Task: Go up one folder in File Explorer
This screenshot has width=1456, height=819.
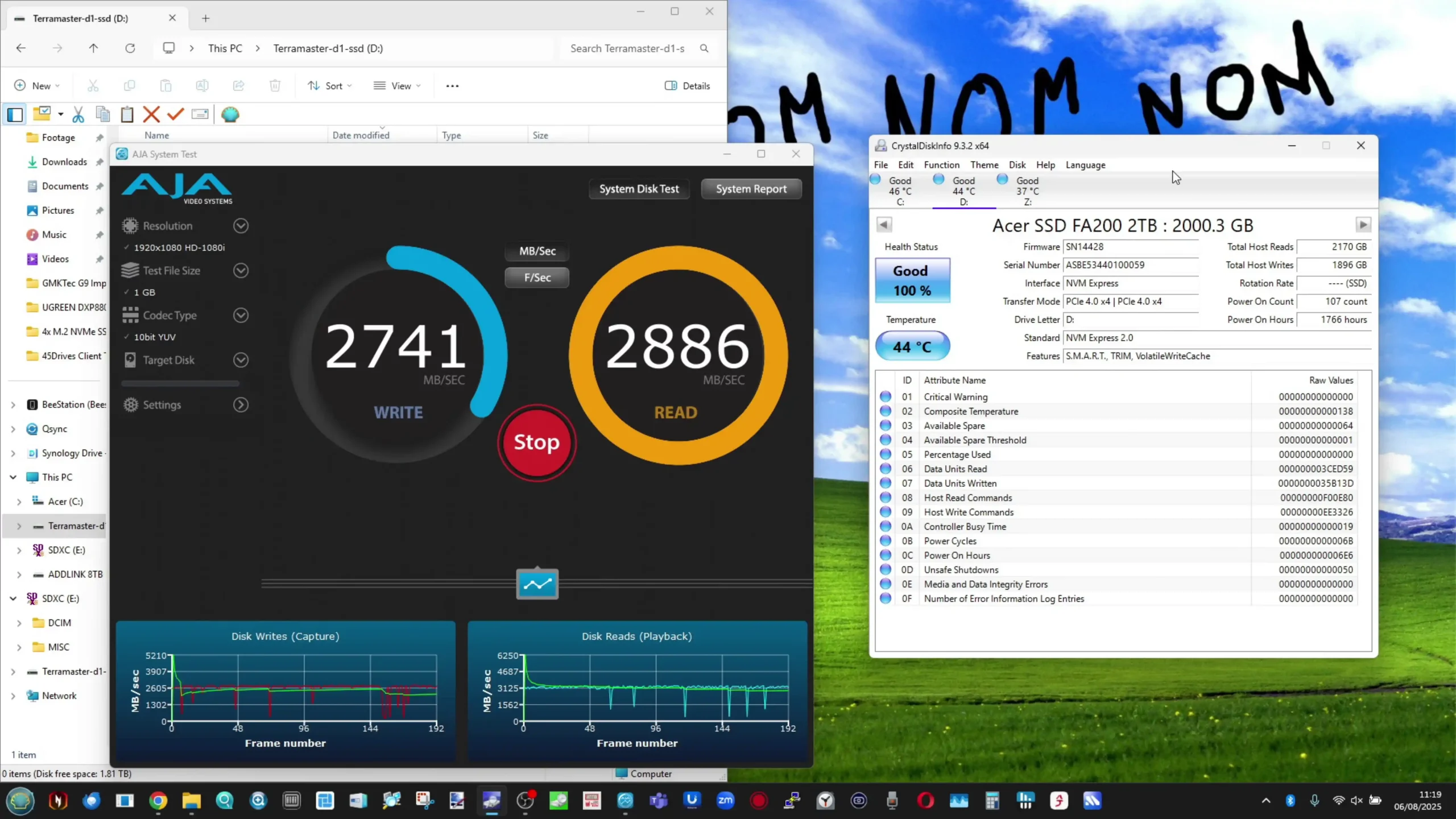Action: click(x=93, y=48)
